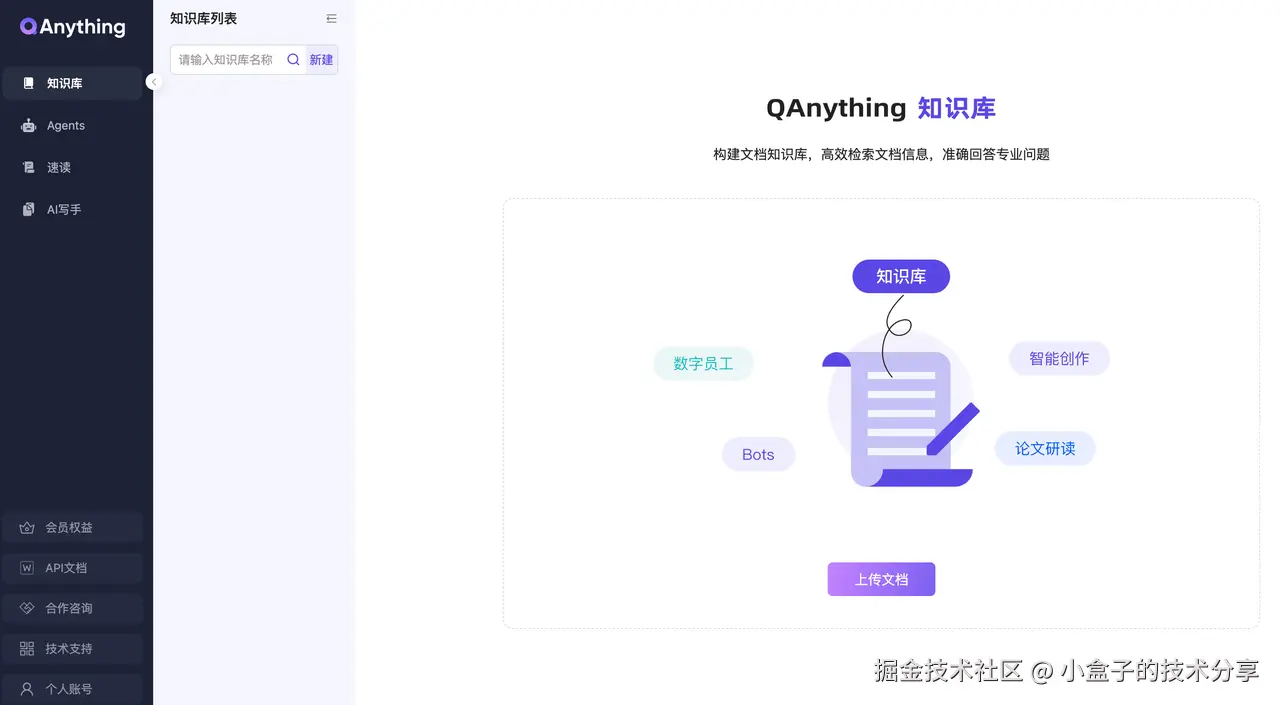
Task: Collapse the 知识库列表 panel via header icon
Action: (x=332, y=19)
